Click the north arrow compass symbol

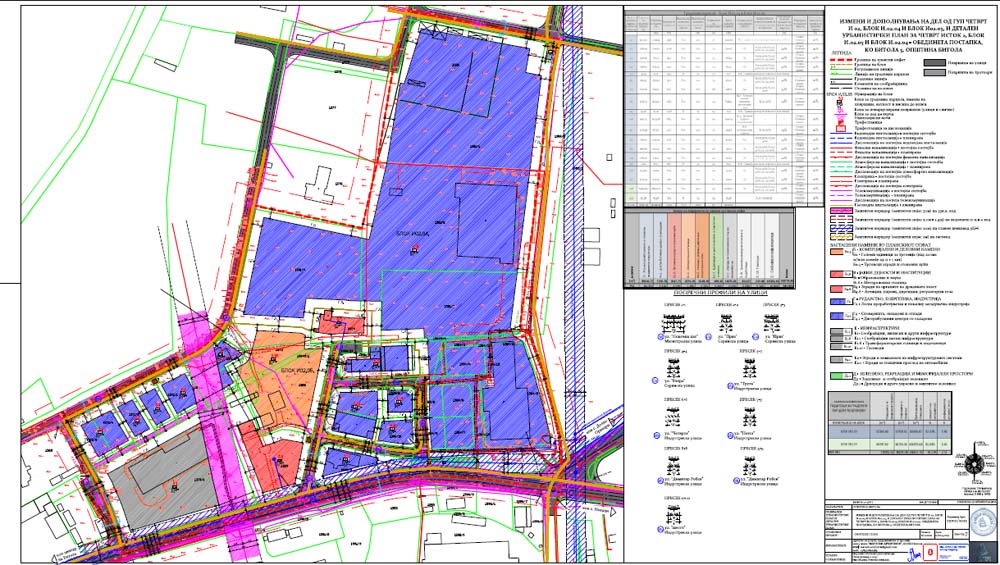click(x=973, y=464)
